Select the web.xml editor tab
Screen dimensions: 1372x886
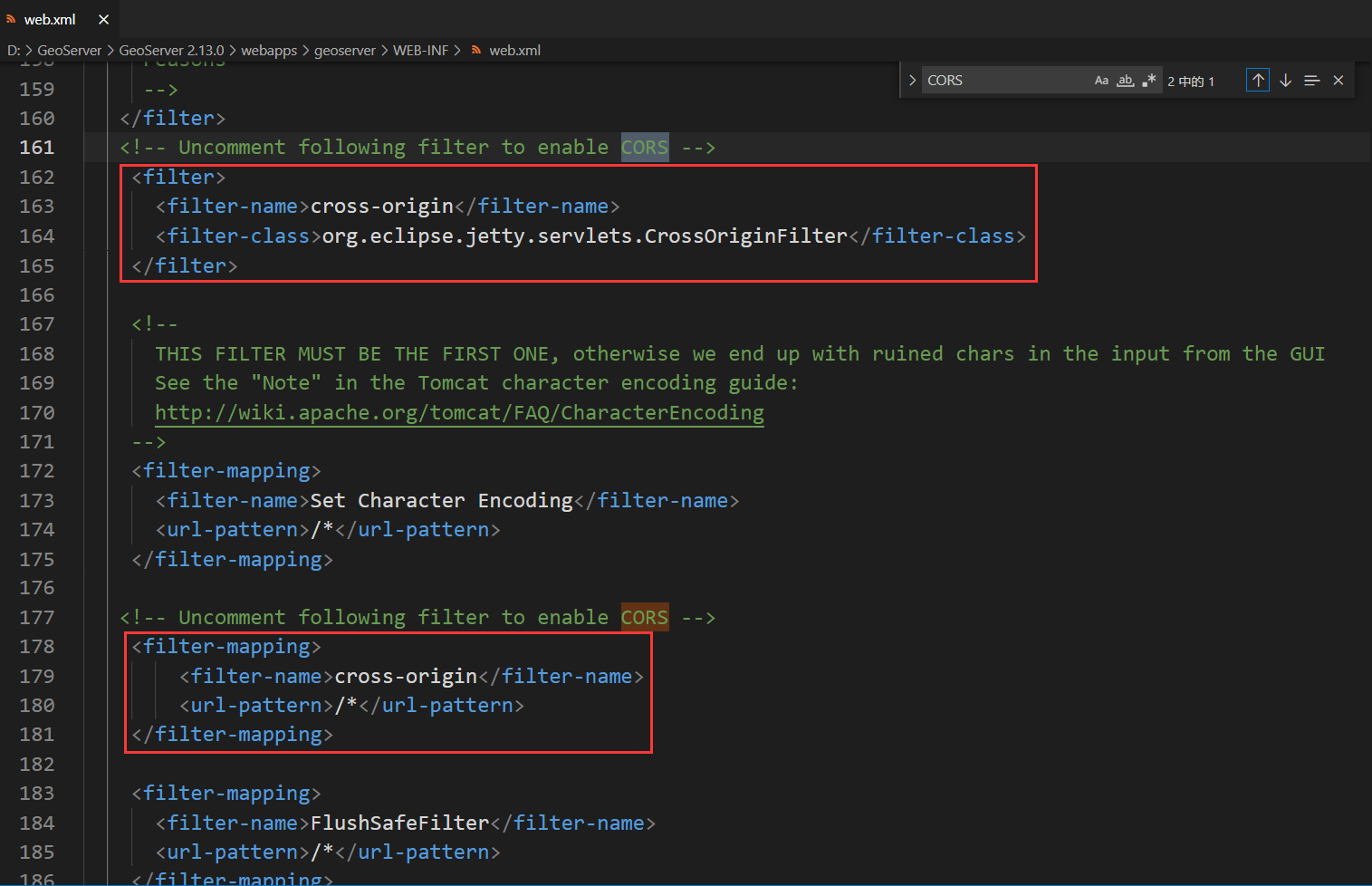click(50, 18)
